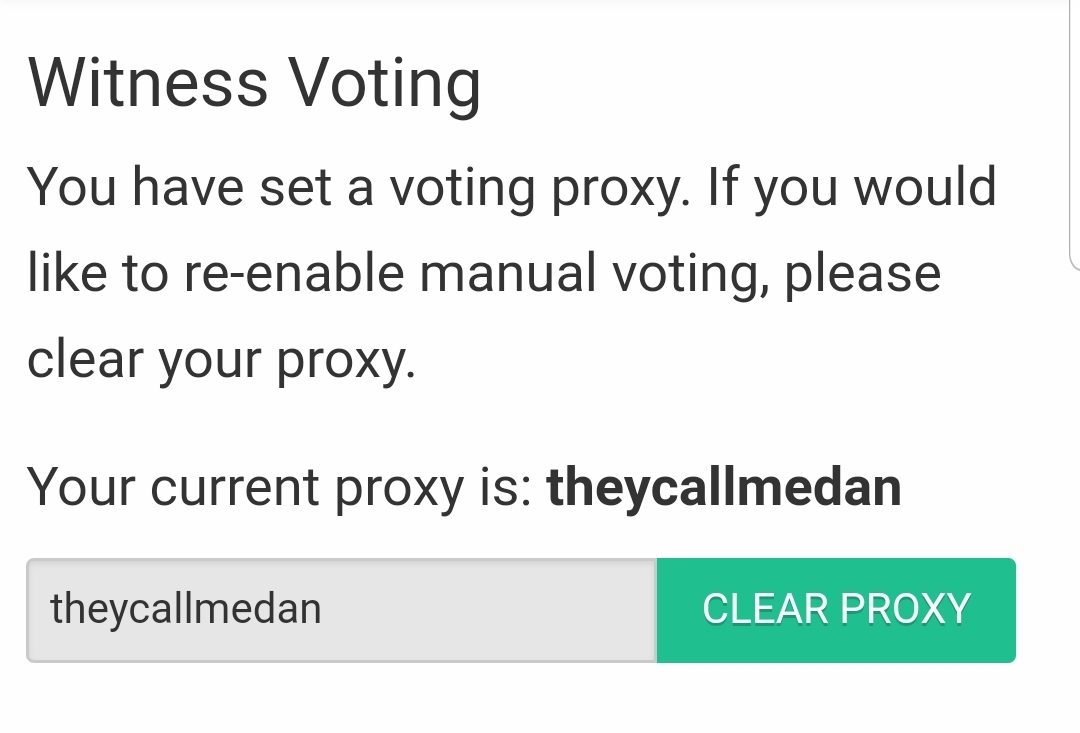The height and width of the screenshot is (733, 1080).
Task: Click the Witness Voting heading
Action: [254, 84]
